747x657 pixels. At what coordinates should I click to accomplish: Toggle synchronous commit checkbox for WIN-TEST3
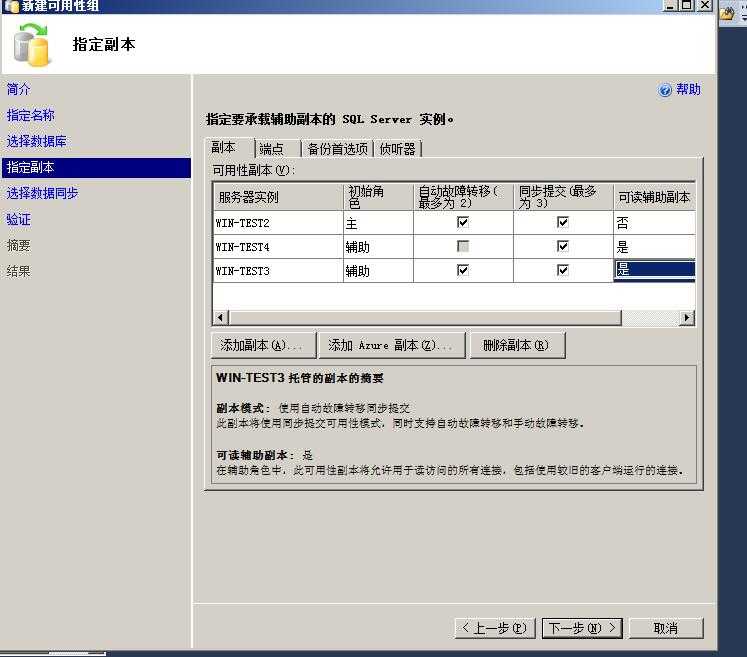coord(563,270)
